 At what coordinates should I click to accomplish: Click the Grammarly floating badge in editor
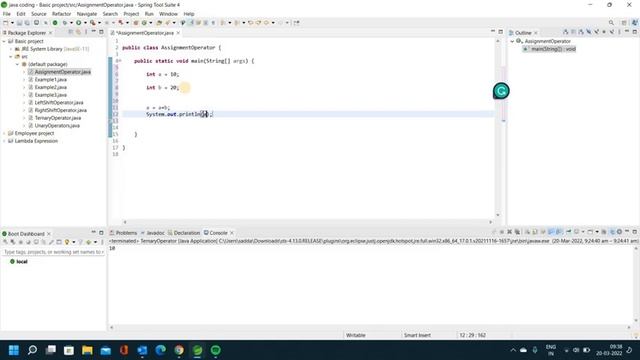pos(501,91)
